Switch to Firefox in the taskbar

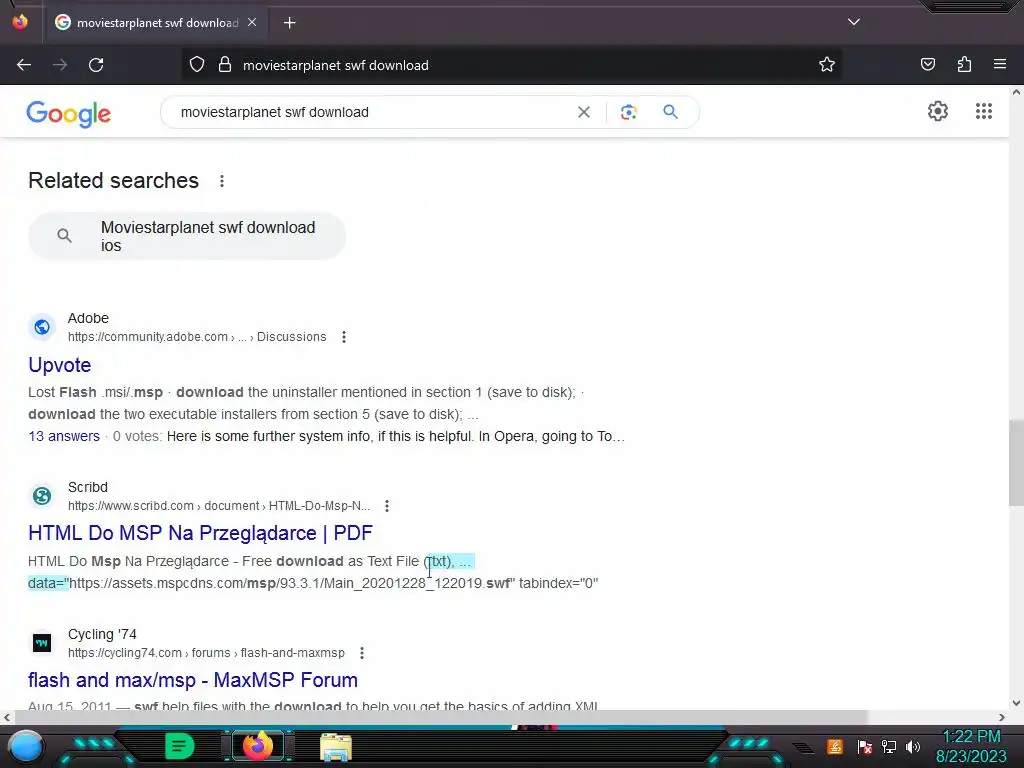(257, 746)
